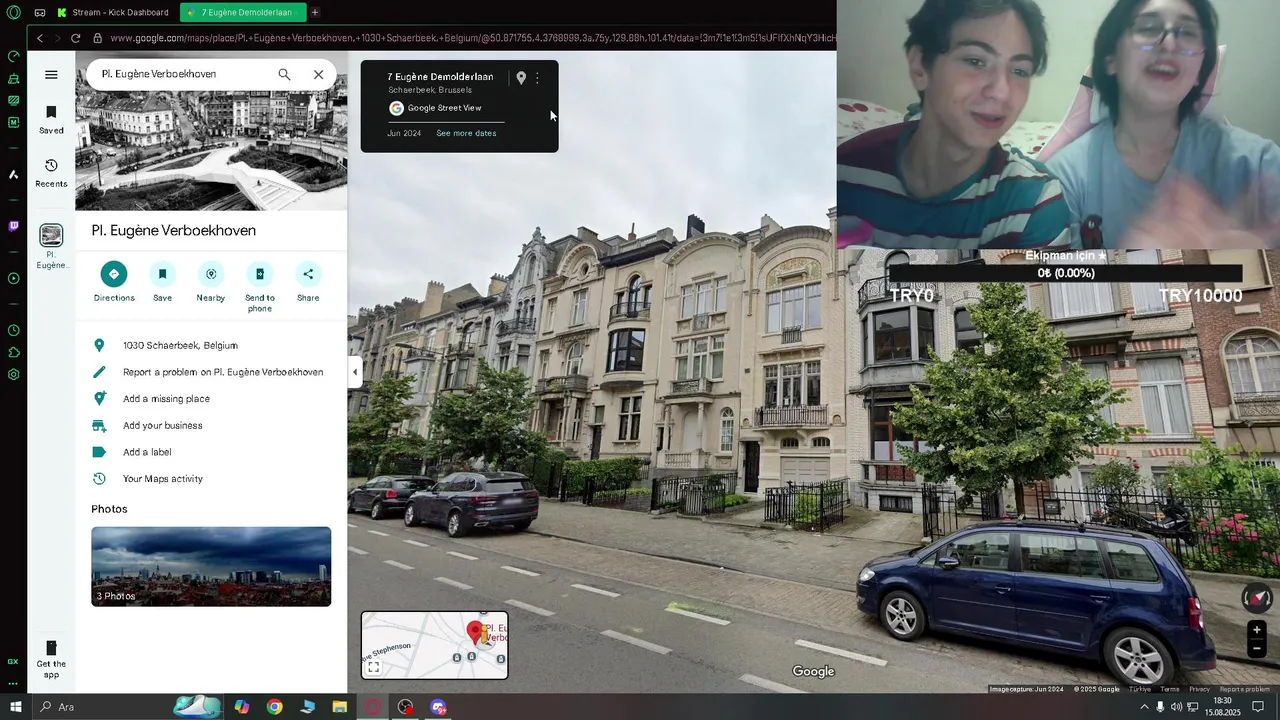The height and width of the screenshot is (720, 1280).
Task: Open OBS from the taskbar
Action: pos(405,707)
